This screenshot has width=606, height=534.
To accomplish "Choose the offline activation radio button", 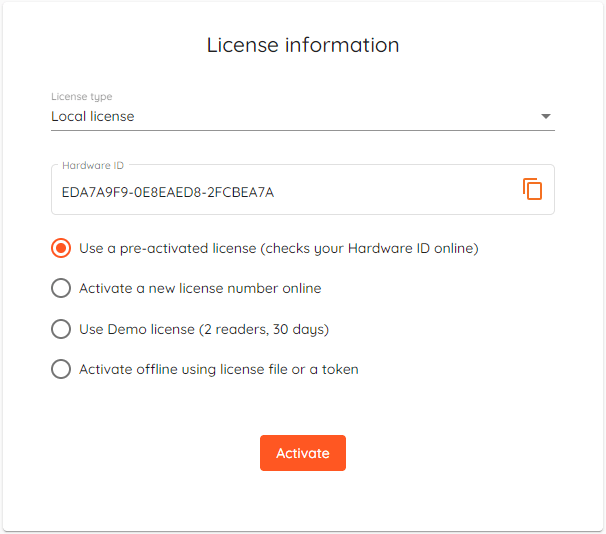I will pos(61,369).
